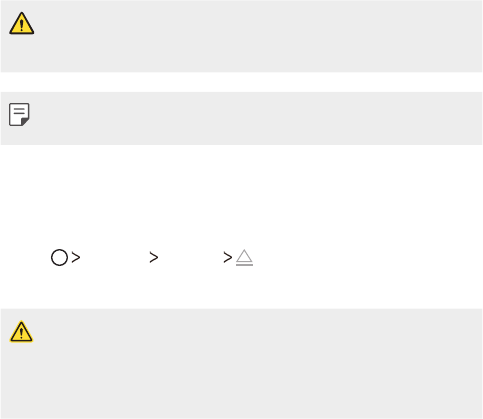This screenshot has height=419, width=483.
Task: Click the exclamation mark in the bottom caution icon
Action: click(21, 333)
